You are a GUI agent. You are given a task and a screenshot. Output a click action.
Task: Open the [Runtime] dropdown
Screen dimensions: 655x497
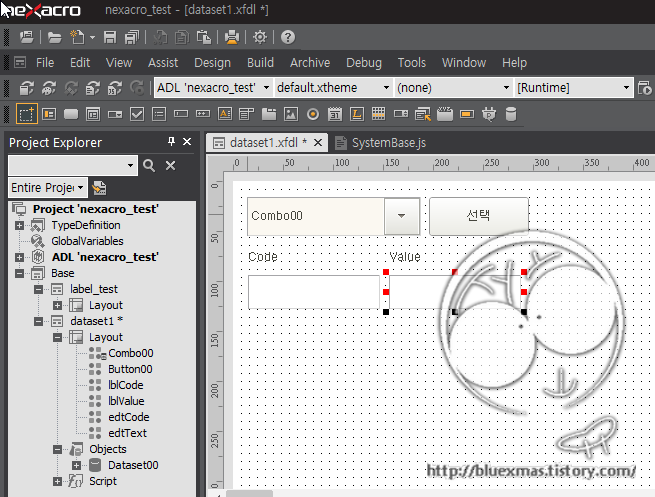point(574,88)
